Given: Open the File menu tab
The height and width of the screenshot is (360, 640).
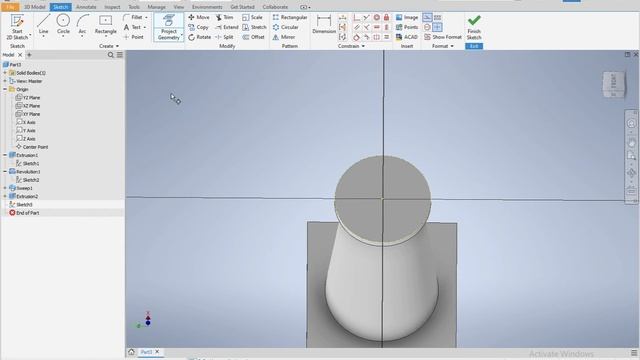Looking at the screenshot, I should (10, 7).
